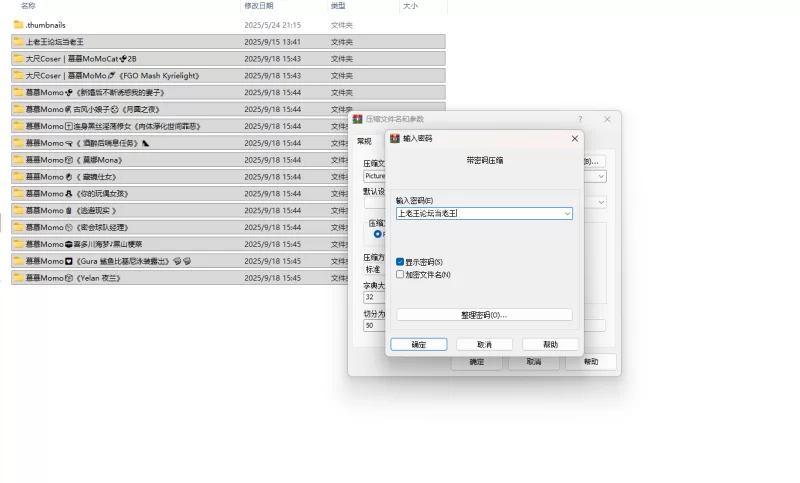Click folder icon of 上老王论坛当老王 row
800x483 pixels.
[18, 41]
